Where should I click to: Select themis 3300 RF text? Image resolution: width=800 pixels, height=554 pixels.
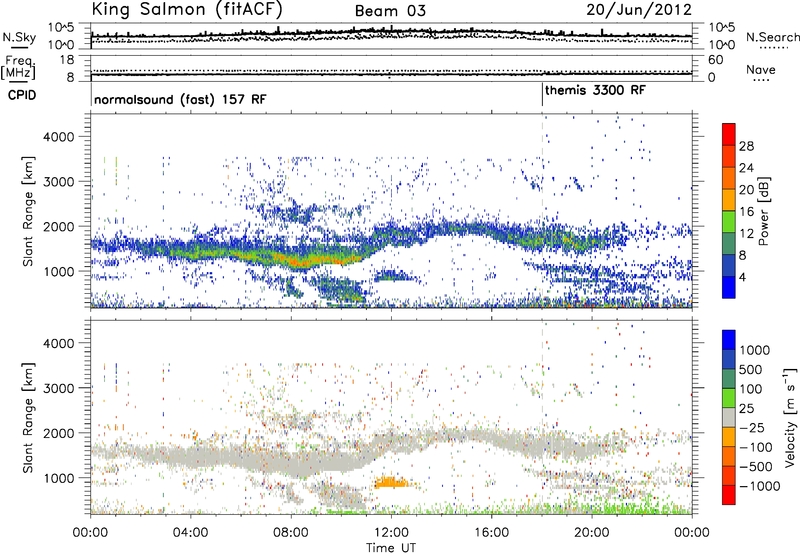click(595, 91)
